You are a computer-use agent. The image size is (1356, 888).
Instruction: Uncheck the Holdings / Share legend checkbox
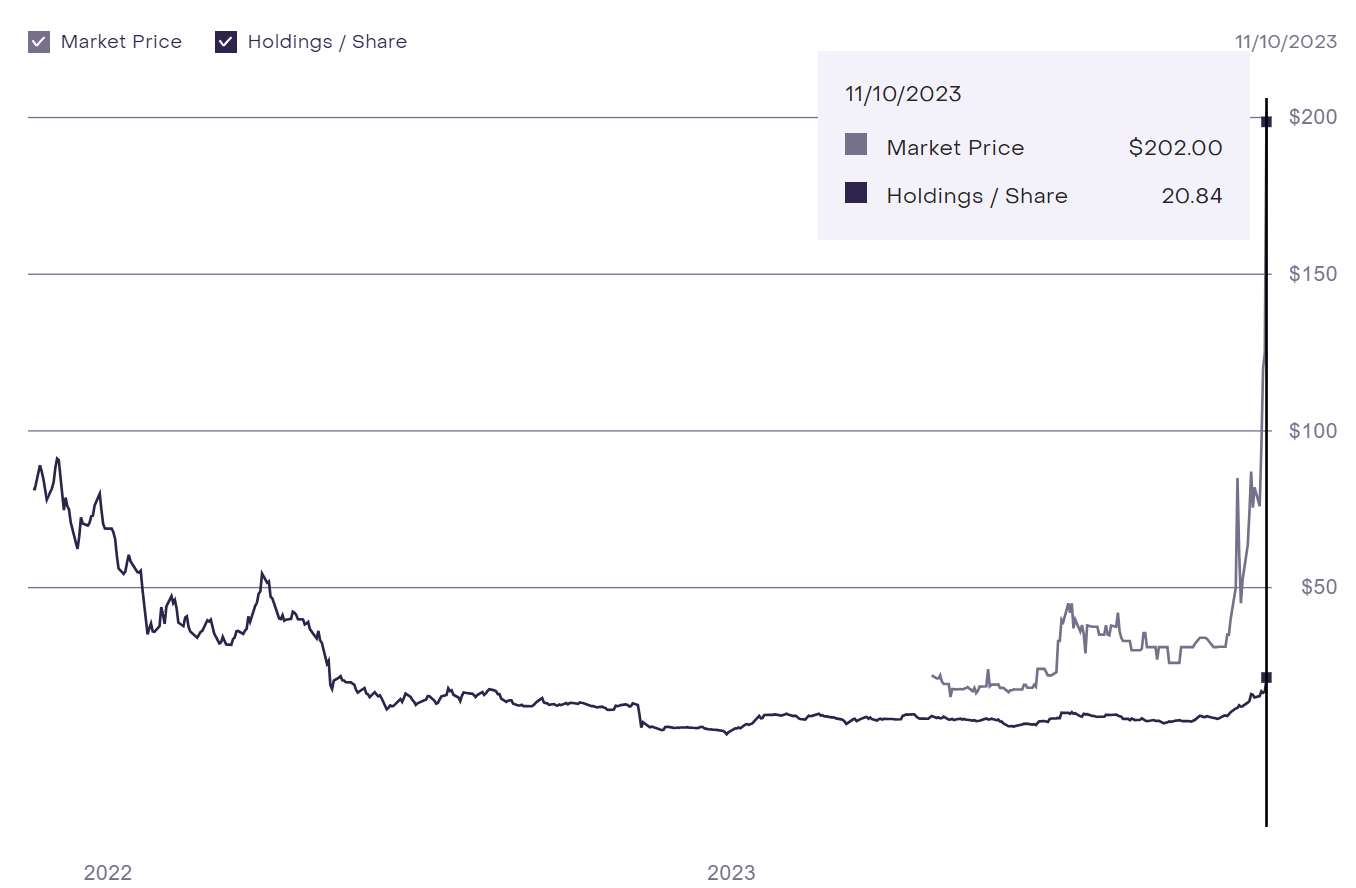coord(226,42)
